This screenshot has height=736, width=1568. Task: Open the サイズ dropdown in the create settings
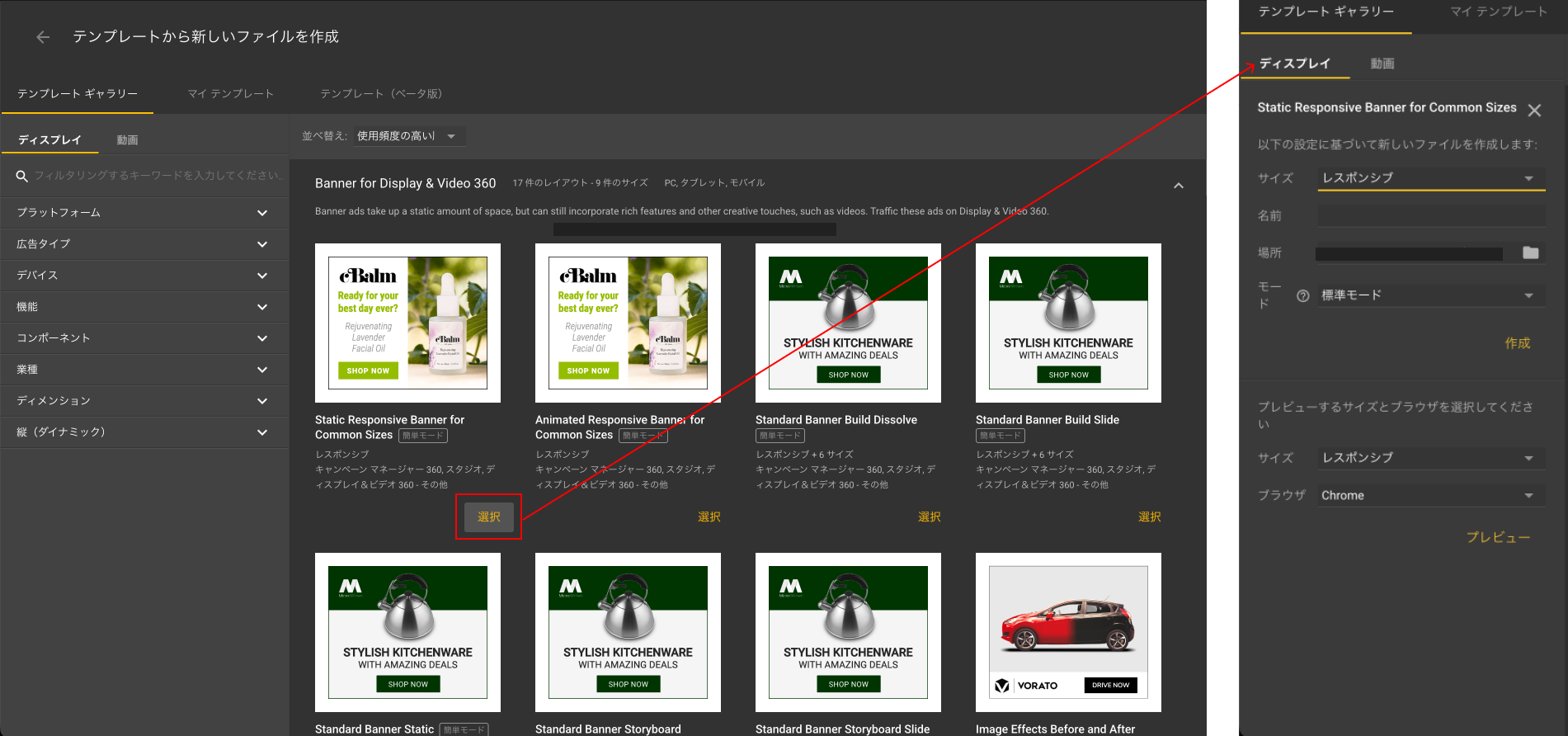(x=1430, y=178)
